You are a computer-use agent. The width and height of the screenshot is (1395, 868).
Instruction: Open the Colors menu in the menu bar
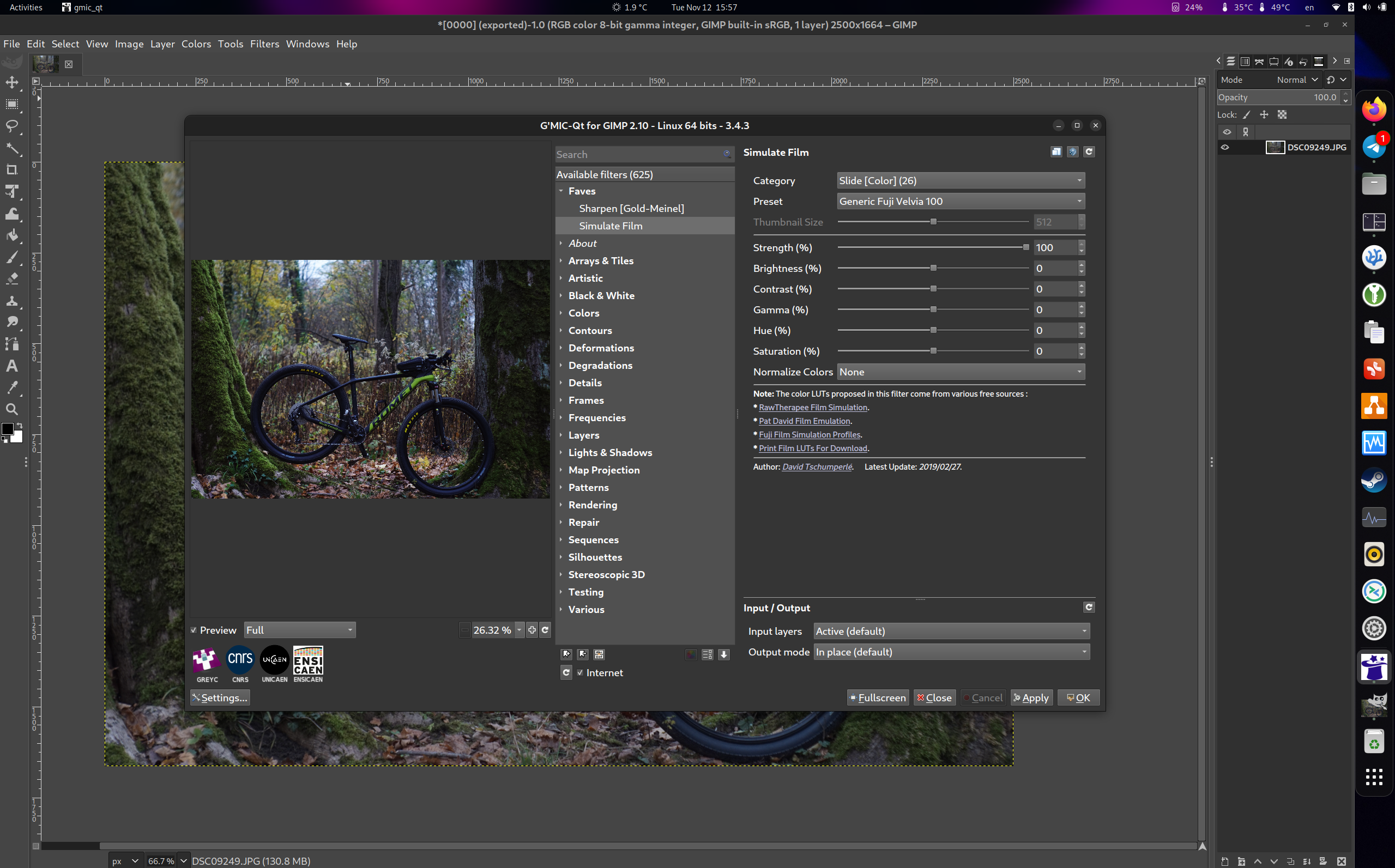click(x=196, y=44)
